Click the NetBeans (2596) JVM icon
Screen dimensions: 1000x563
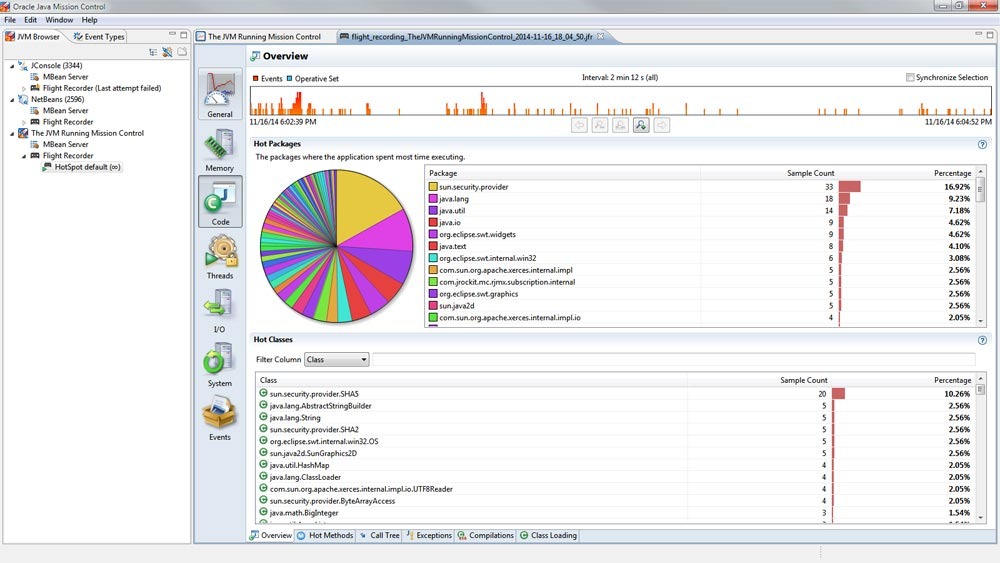tap(23, 99)
